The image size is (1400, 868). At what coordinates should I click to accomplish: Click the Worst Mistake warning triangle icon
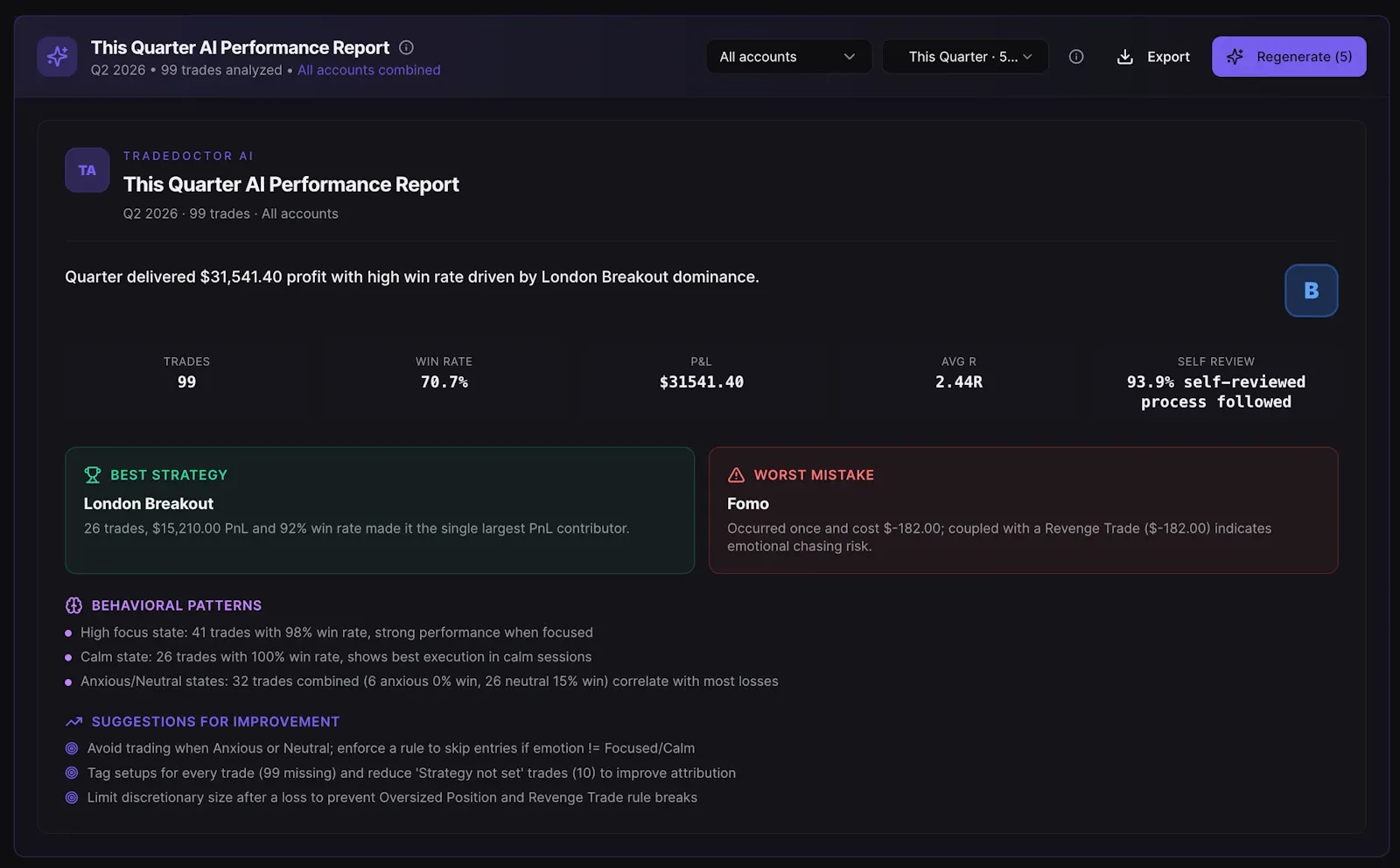[736, 475]
